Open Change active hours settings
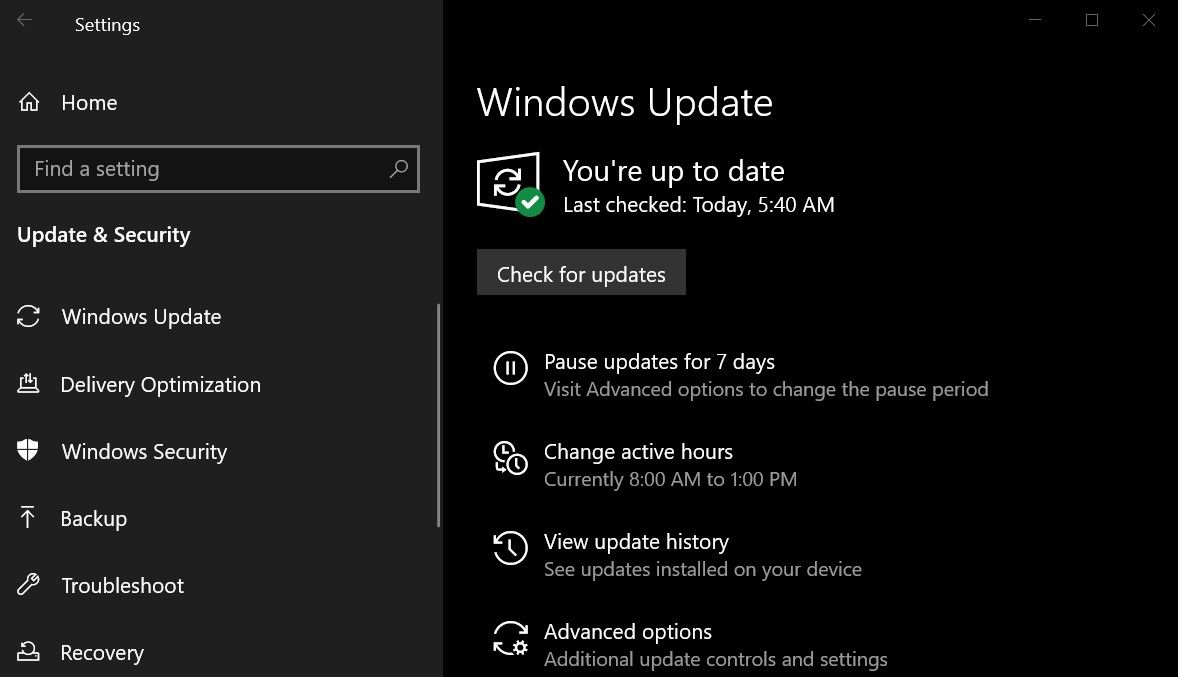This screenshot has height=677, width=1178. point(638,452)
